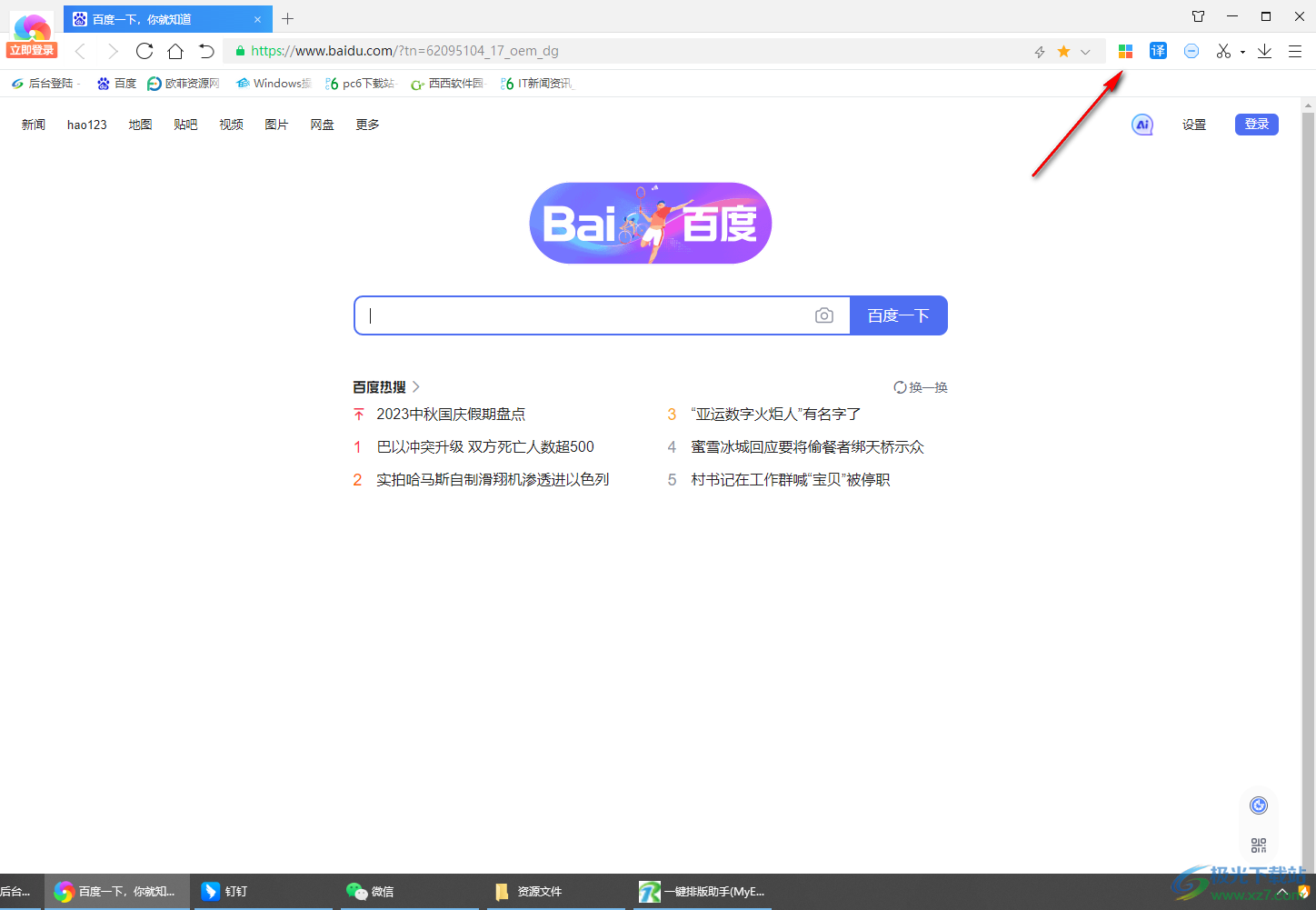Click the 立即登录 button
The height and width of the screenshot is (910, 1316).
32,50
